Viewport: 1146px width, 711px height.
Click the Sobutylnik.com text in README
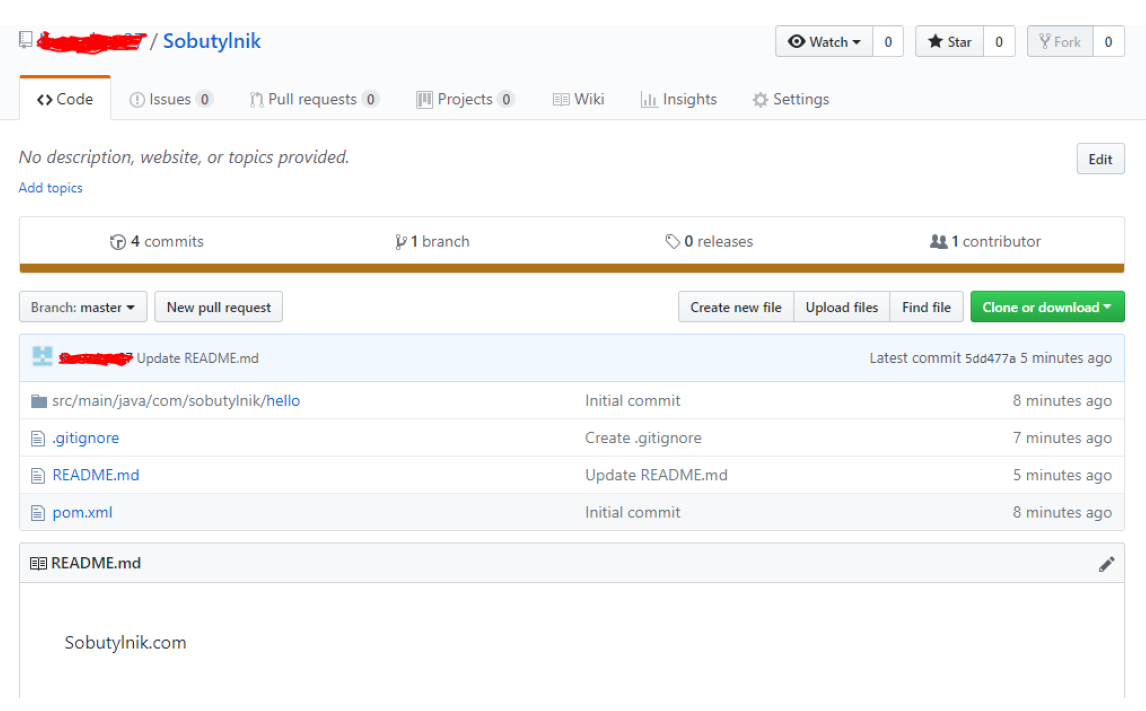(126, 642)
